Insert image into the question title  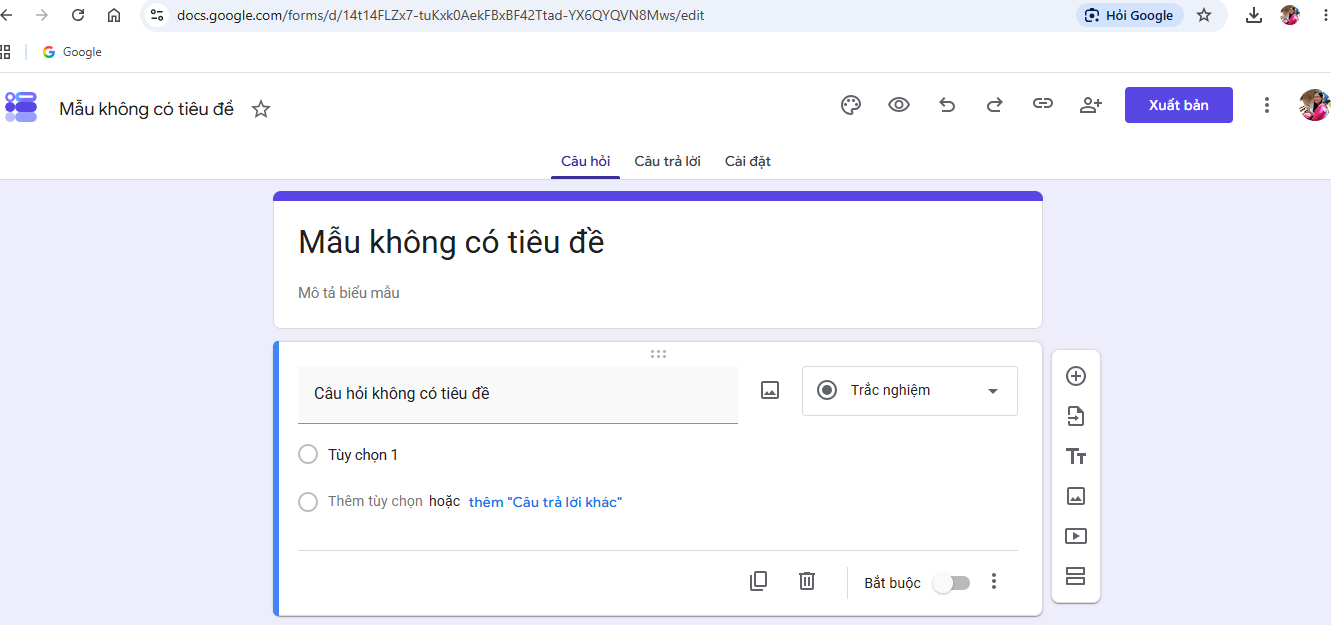point(770,391)
